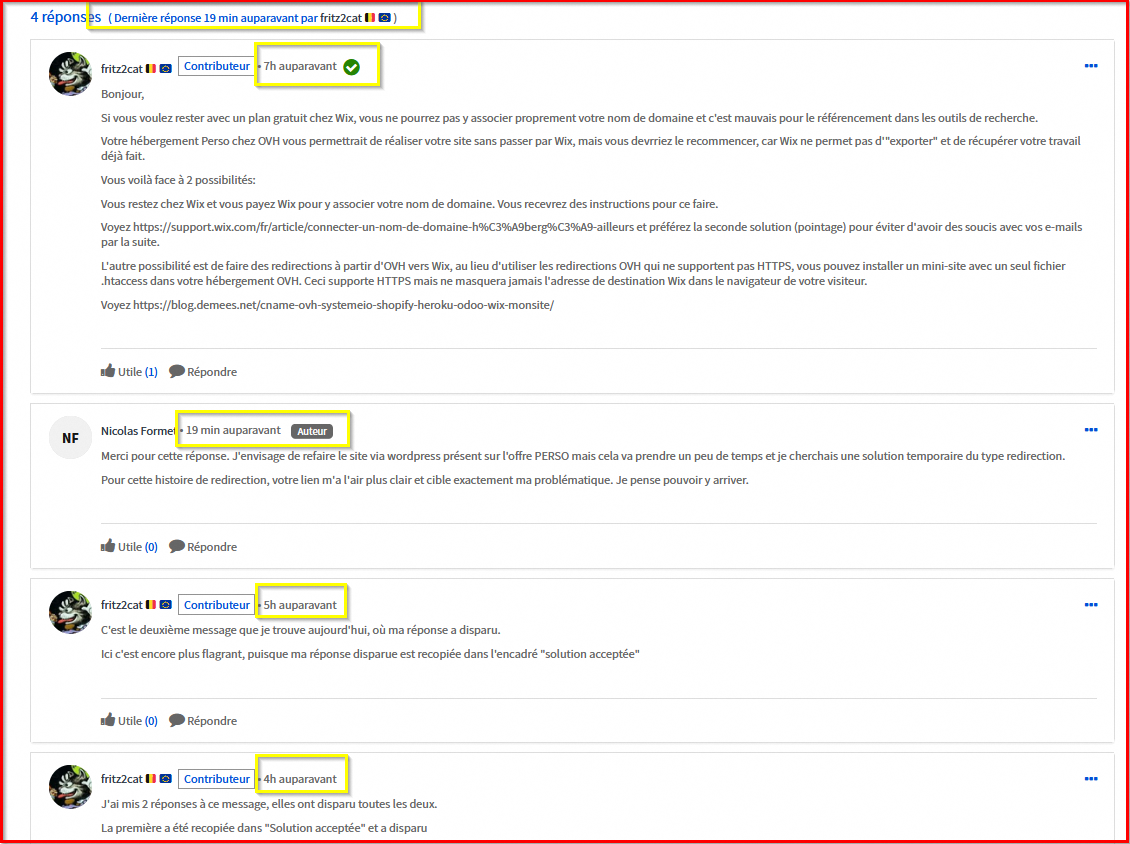
Task: Reply to Nicolas Formet's message via Répondre
Action: click(177, 547)
